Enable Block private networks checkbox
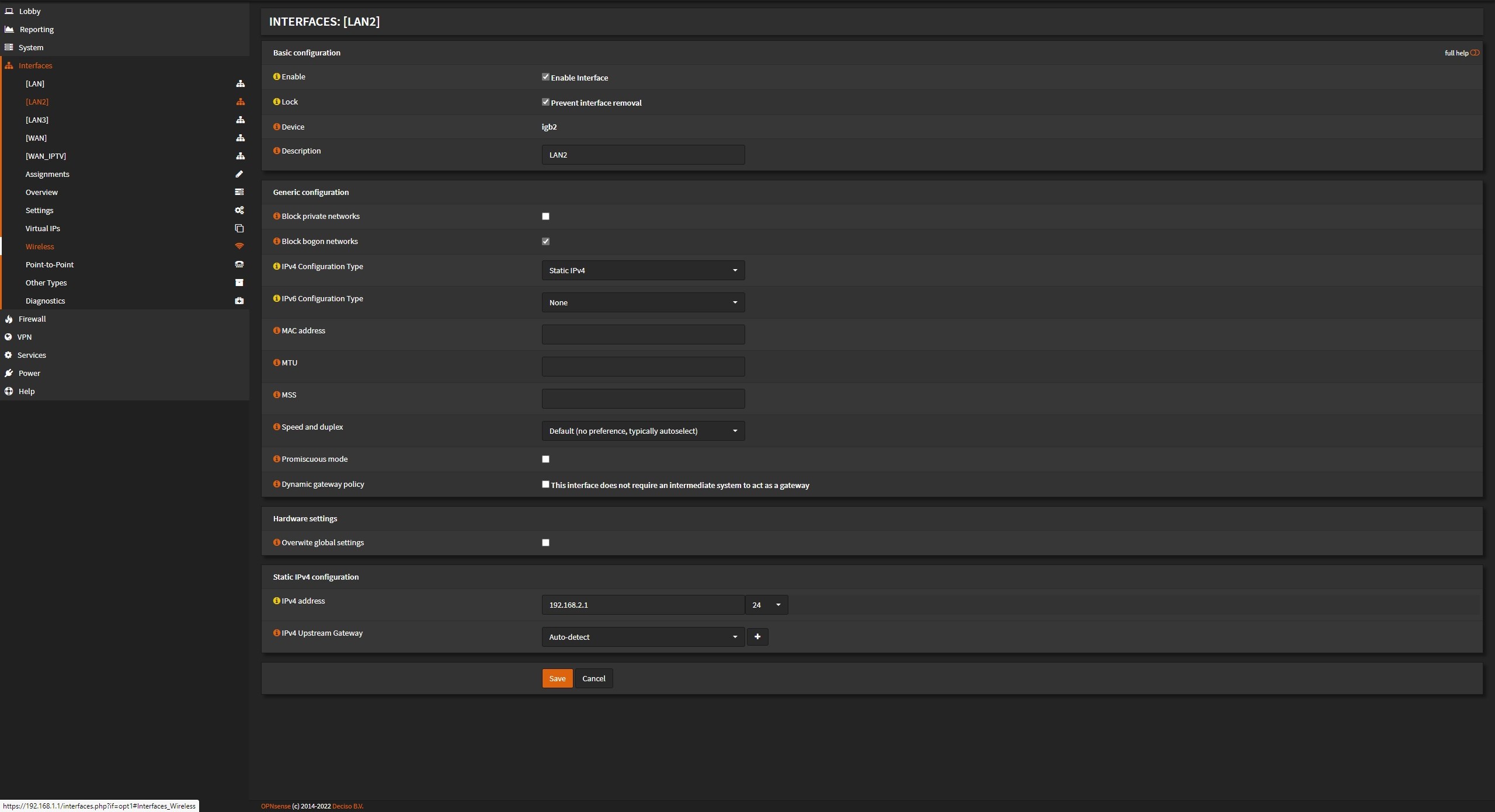 pos(545,217)
